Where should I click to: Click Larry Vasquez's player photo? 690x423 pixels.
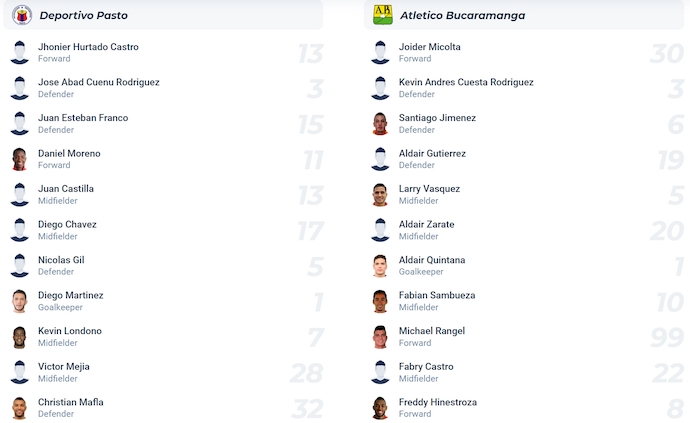[x=380, y=195]
